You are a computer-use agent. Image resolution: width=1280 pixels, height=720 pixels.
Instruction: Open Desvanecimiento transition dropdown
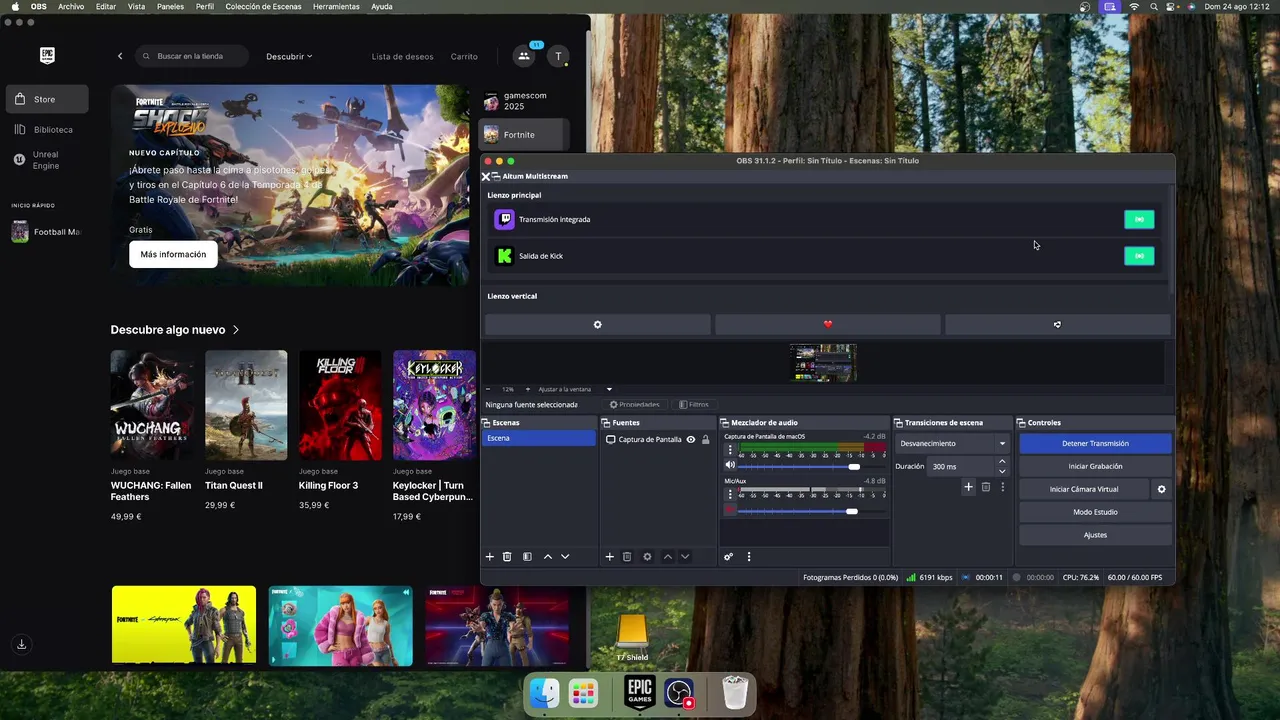(x=953, y=443)
